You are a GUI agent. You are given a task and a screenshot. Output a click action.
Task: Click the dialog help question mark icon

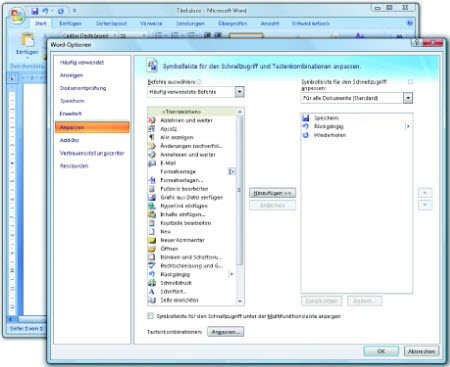(416, 42)
